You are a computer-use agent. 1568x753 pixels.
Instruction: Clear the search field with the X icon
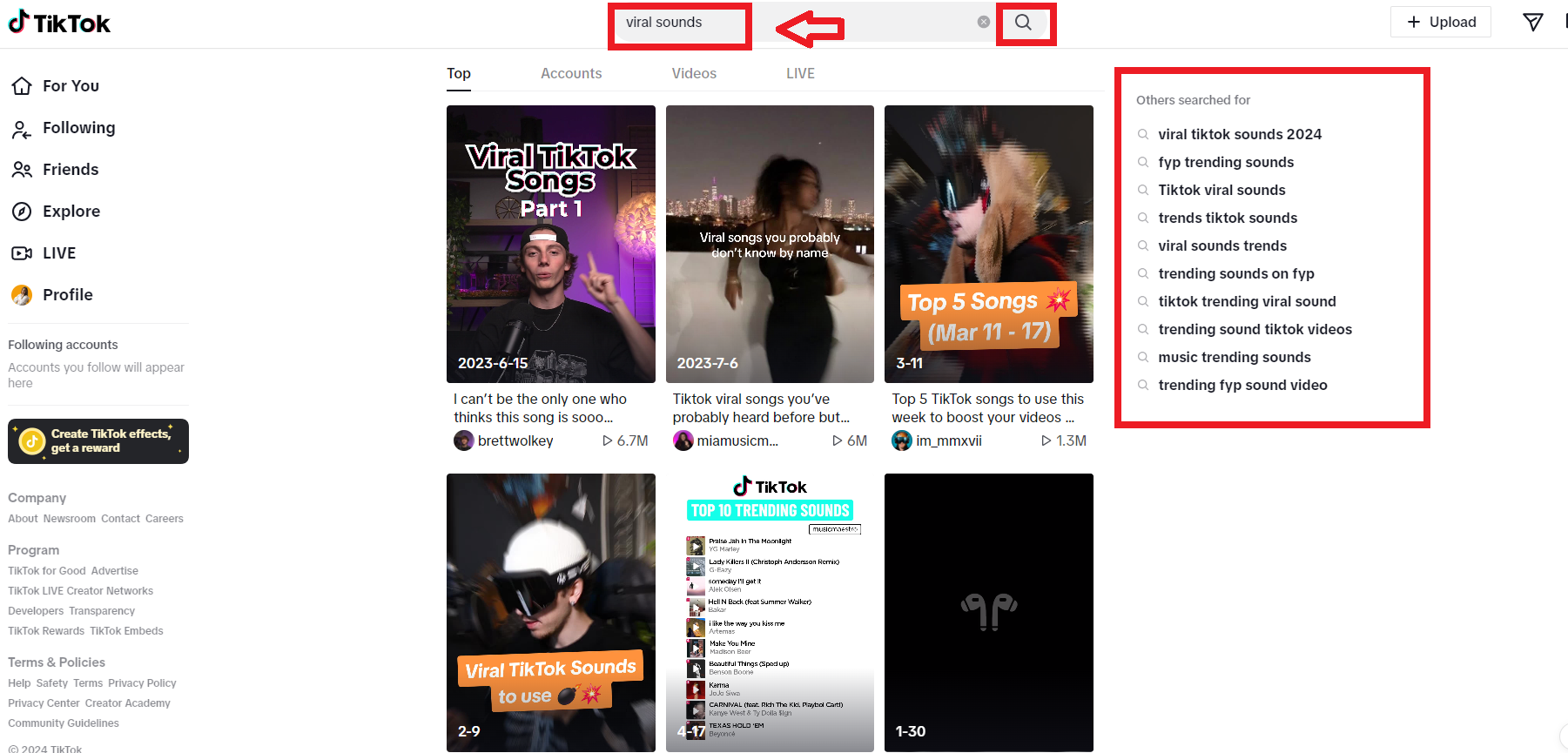[x=983, y=22]
